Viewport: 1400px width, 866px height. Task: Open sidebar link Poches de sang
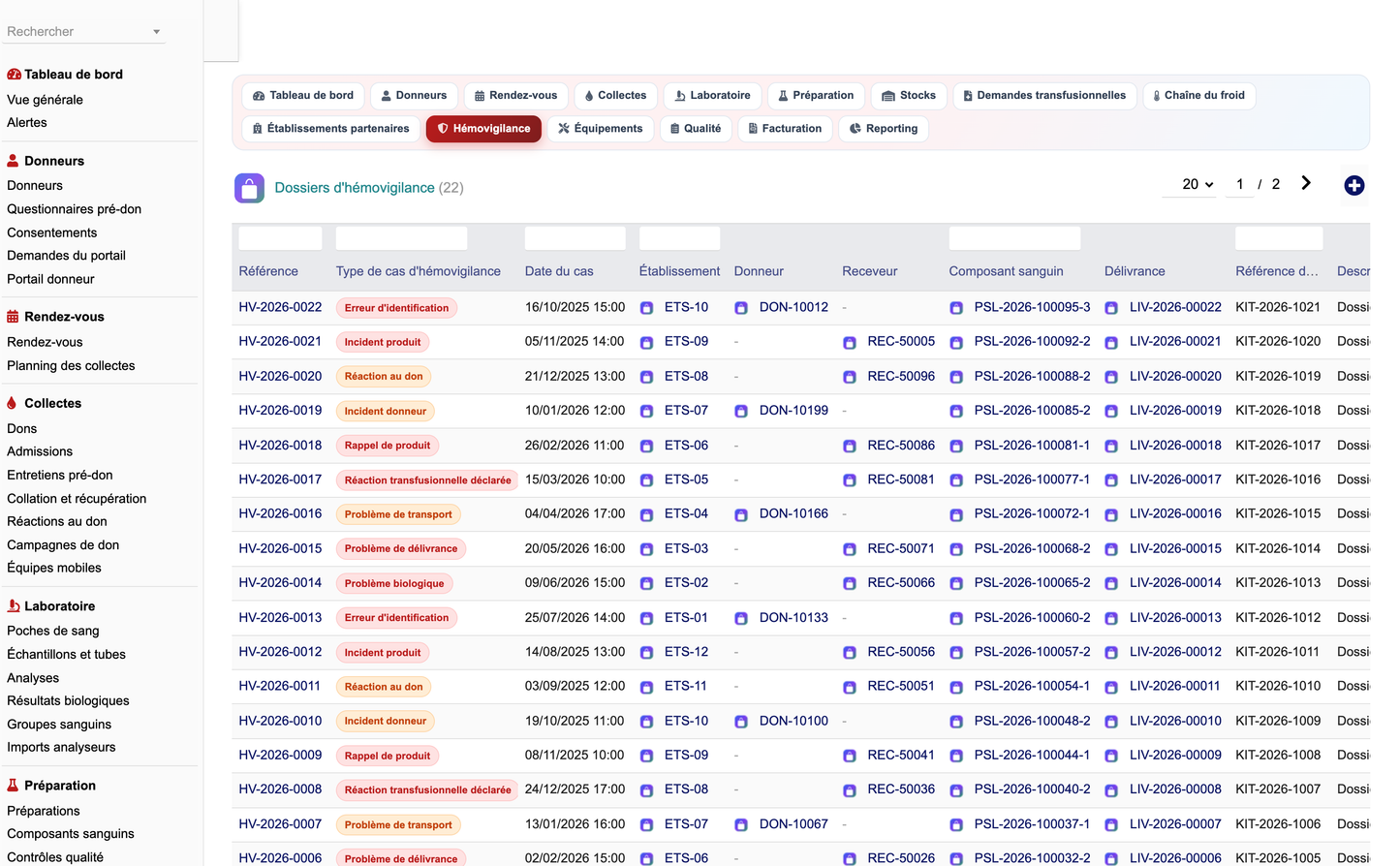pos(53,631)
